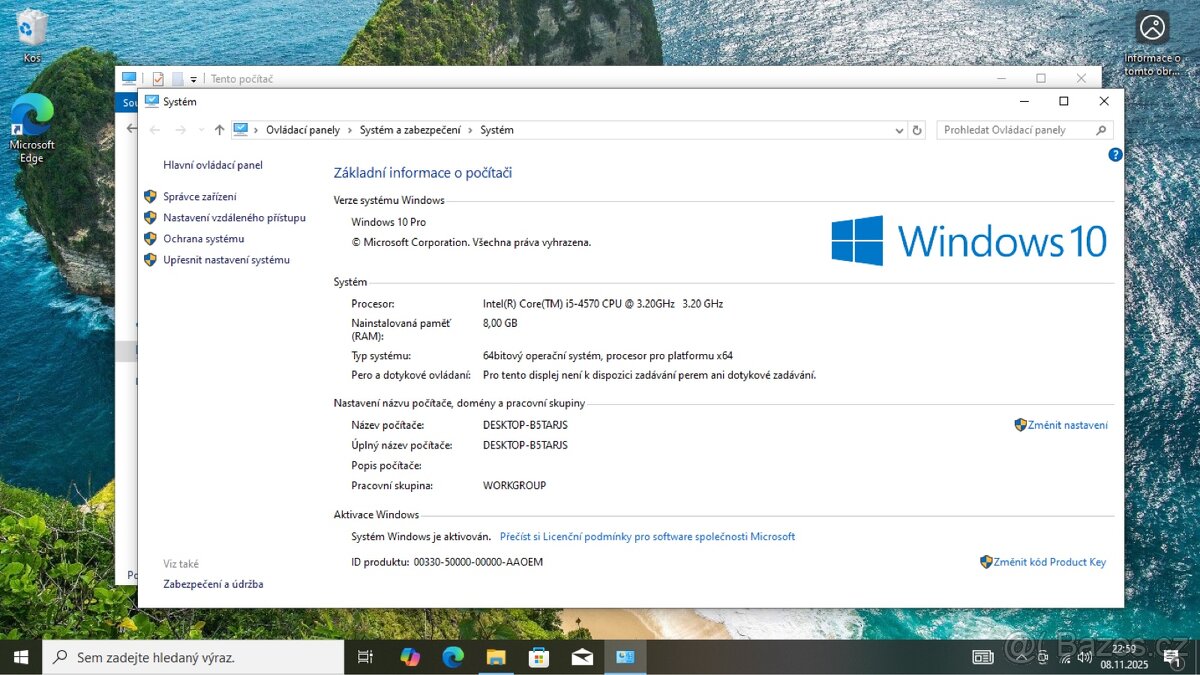Click the System icon in the breadcrumb bar
The image size is (1200, 675).
coord(240,129)
